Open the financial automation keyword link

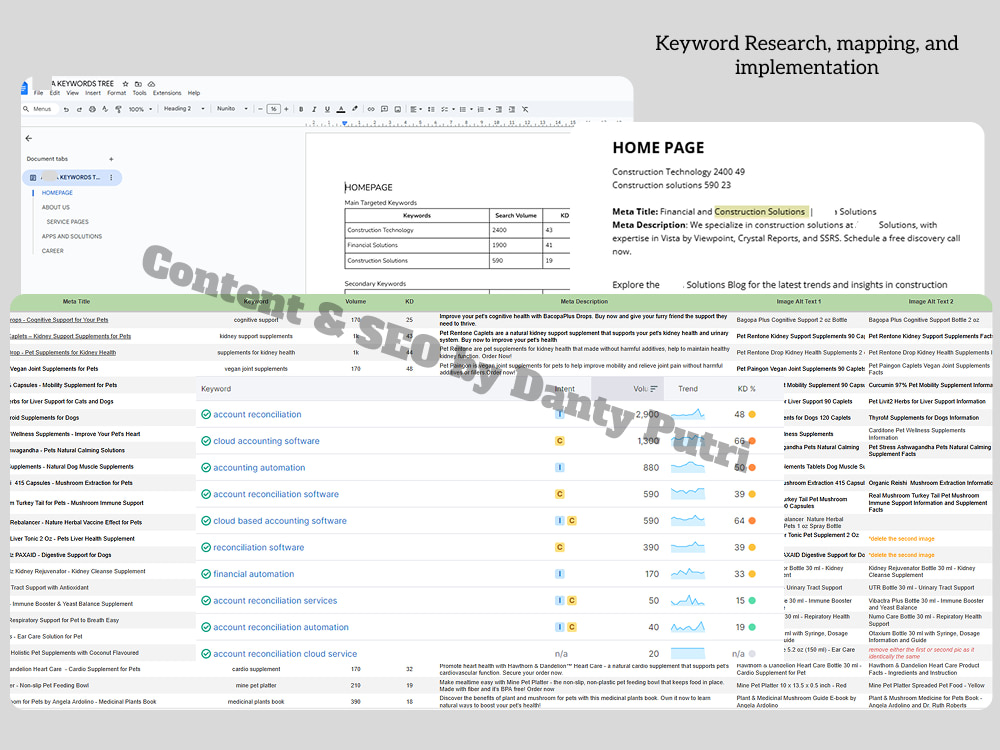pos(254,574)
